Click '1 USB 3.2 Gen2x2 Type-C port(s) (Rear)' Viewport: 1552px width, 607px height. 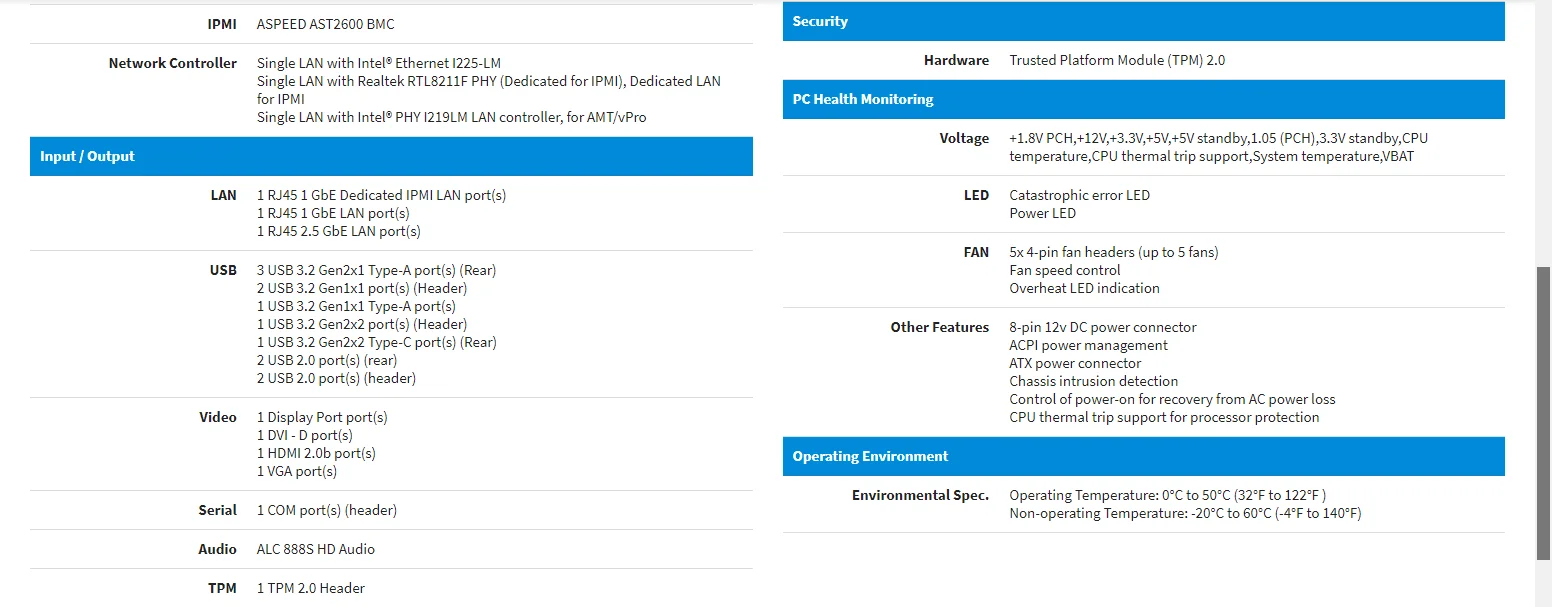pyautogui.click(x=377, y=342)
